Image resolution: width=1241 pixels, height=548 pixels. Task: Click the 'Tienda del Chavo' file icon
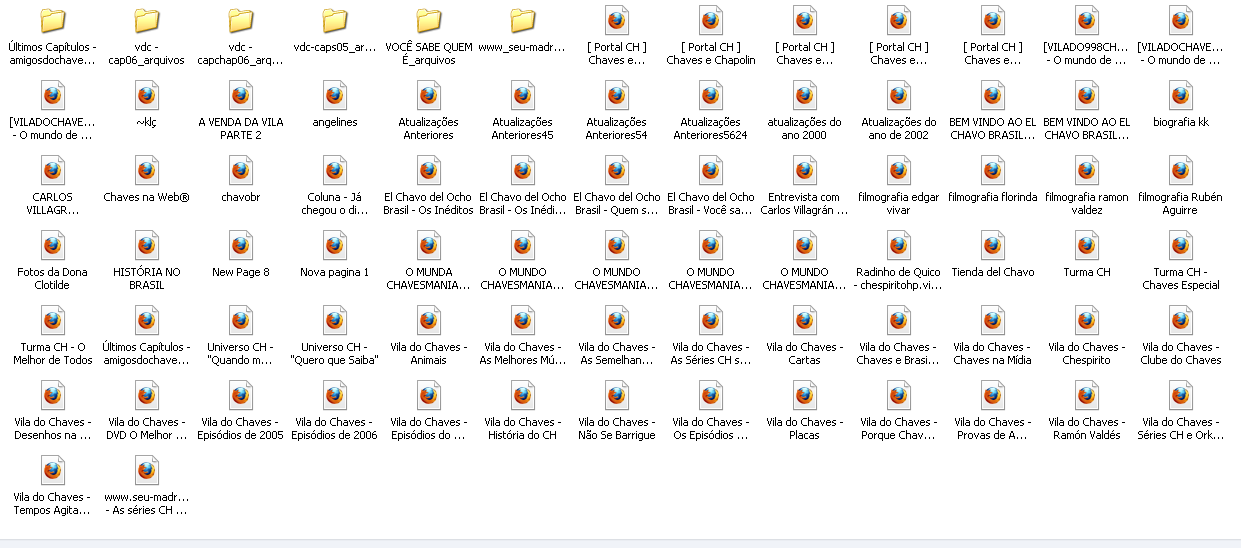[992, 246]
